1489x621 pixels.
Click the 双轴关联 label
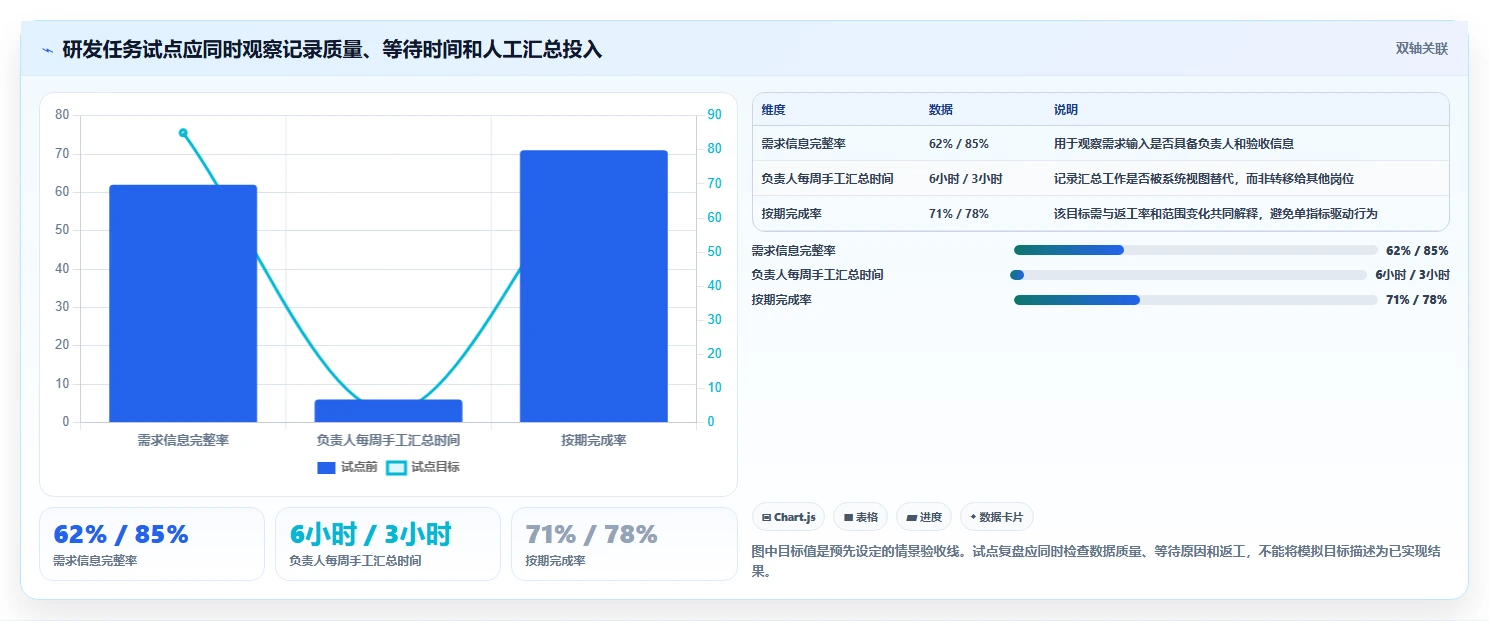click(1421, 48)
